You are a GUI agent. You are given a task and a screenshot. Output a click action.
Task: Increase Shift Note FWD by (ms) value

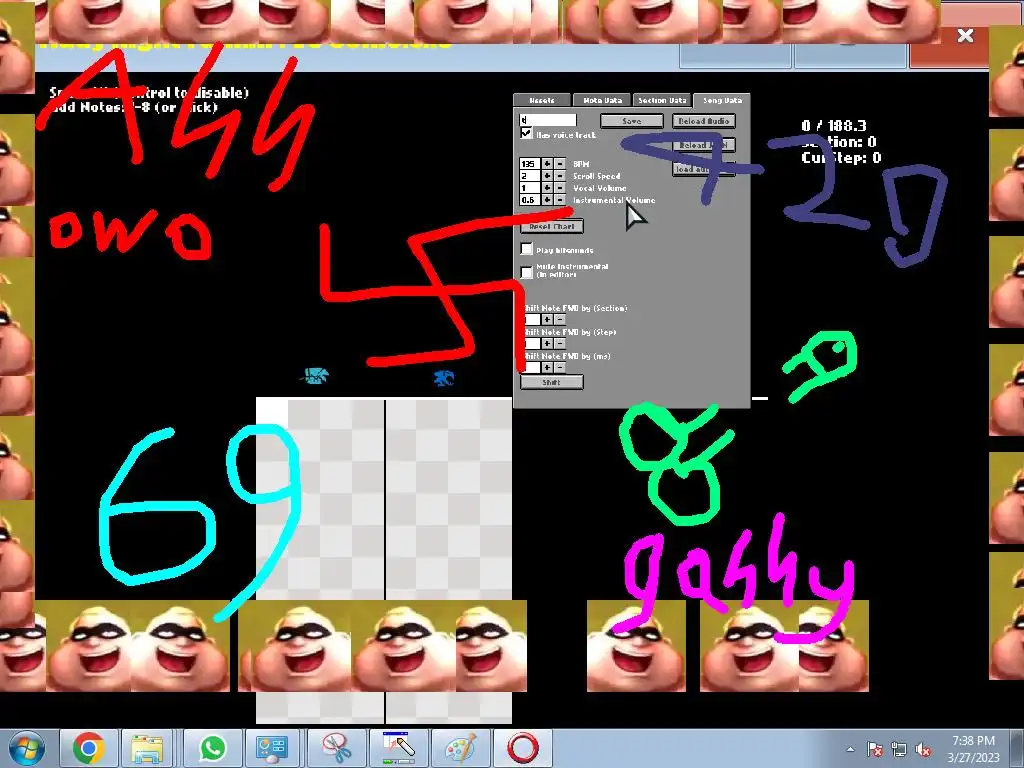coord(547,368)
